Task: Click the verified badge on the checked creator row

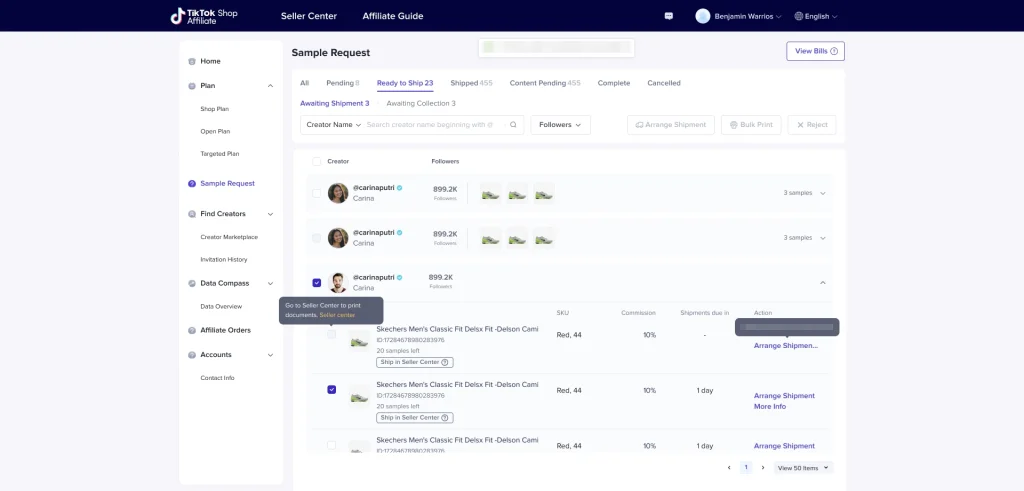Action: click(400, 277)
